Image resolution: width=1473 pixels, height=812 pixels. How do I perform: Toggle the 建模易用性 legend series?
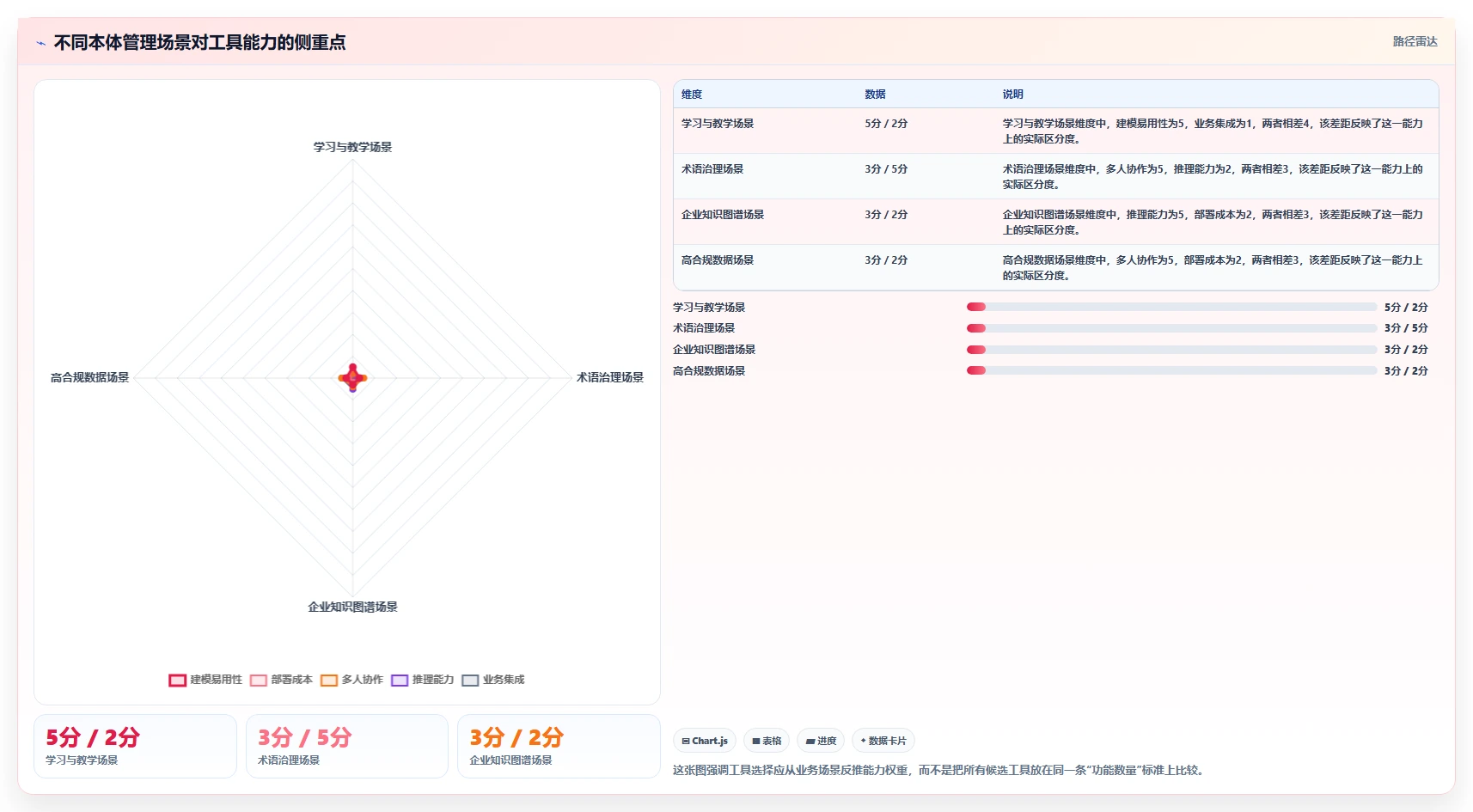(205, 680)
